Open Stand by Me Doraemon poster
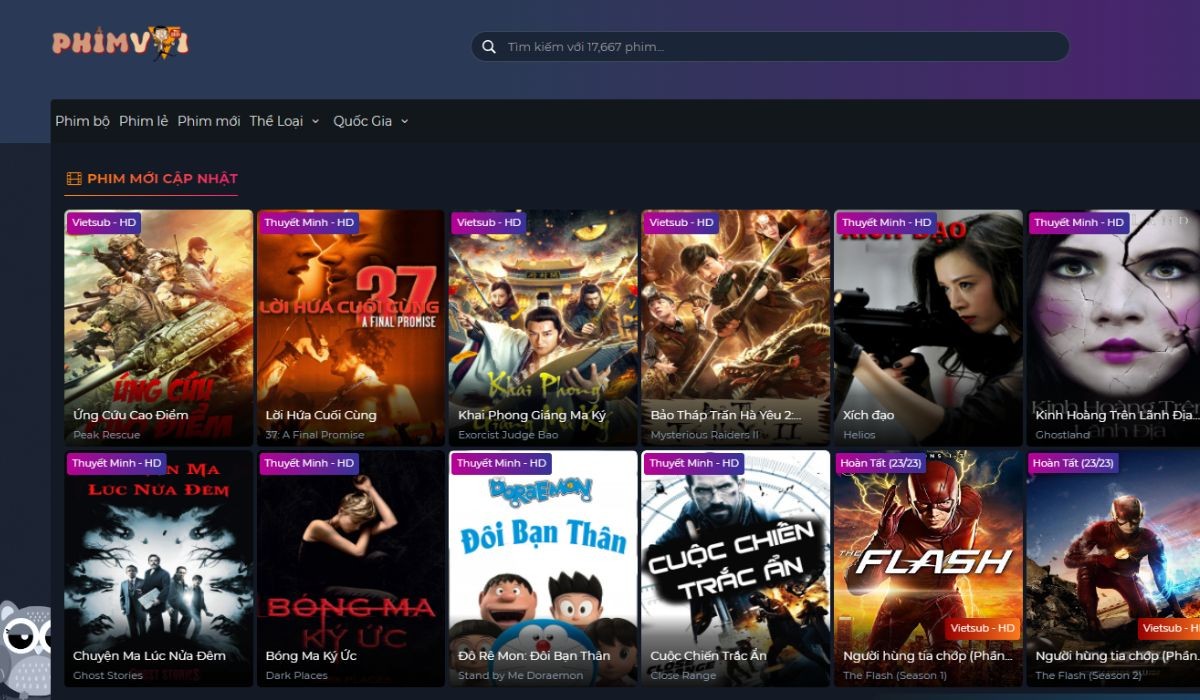The width and height of the screenshot is (1200, 700). (543, 560)
